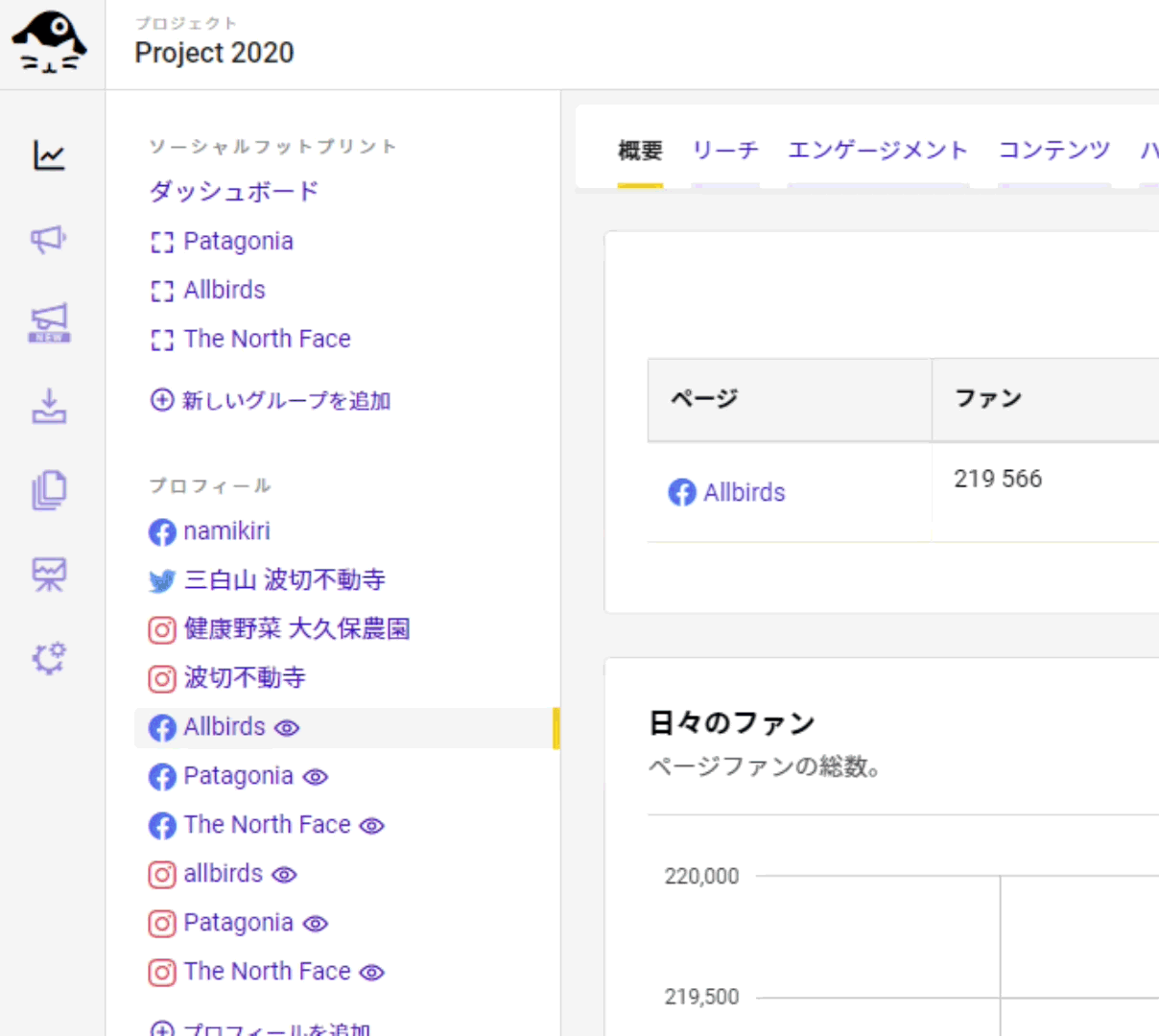The width and height of the screenshot is (1159, 1036).
Task: Click the 日々のファン heading
Action: pos(732,722)
